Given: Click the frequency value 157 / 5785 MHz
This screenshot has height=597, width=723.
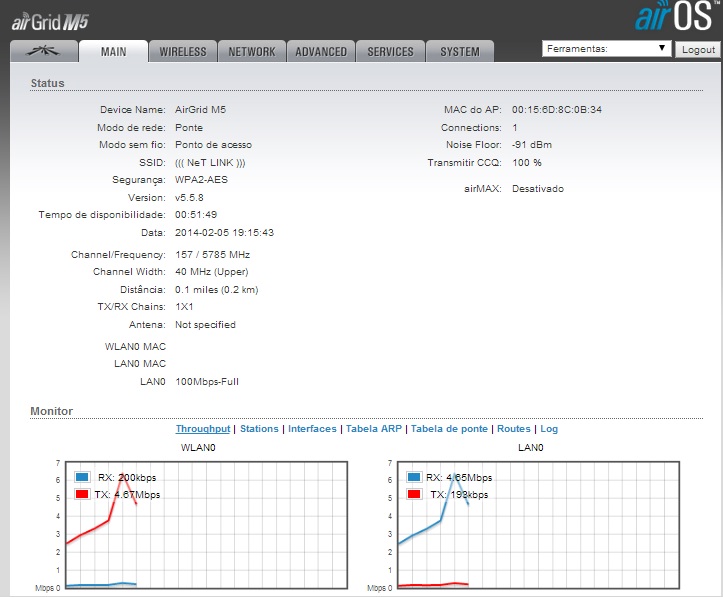Looking at the screenshot, I should (x=213, y=255).
